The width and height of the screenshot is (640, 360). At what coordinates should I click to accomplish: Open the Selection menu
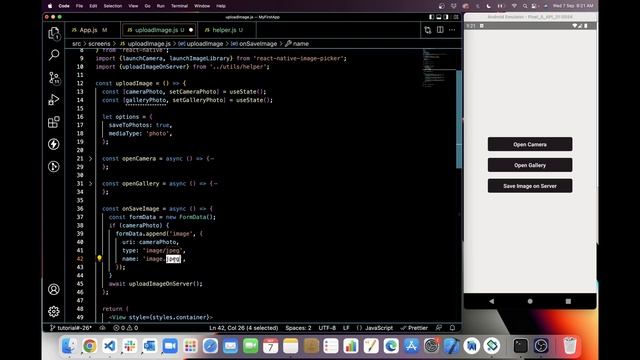(113, 6)
